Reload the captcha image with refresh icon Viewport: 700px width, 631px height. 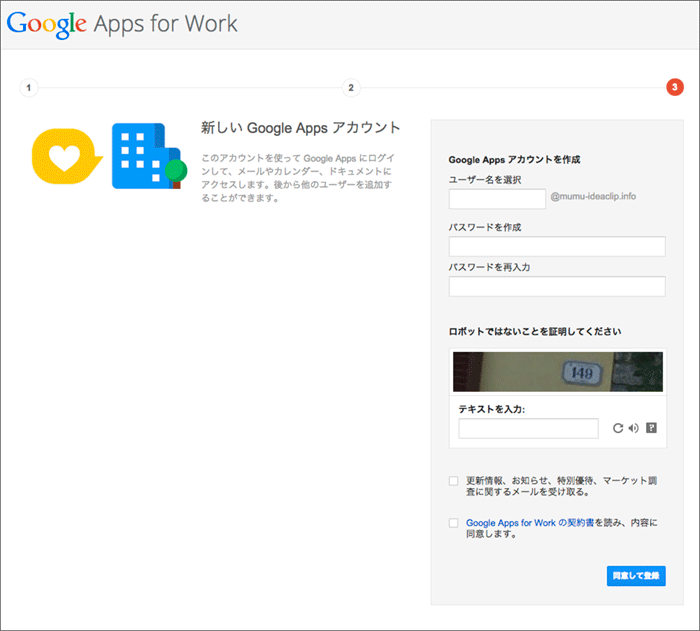[x=618, y=428]
